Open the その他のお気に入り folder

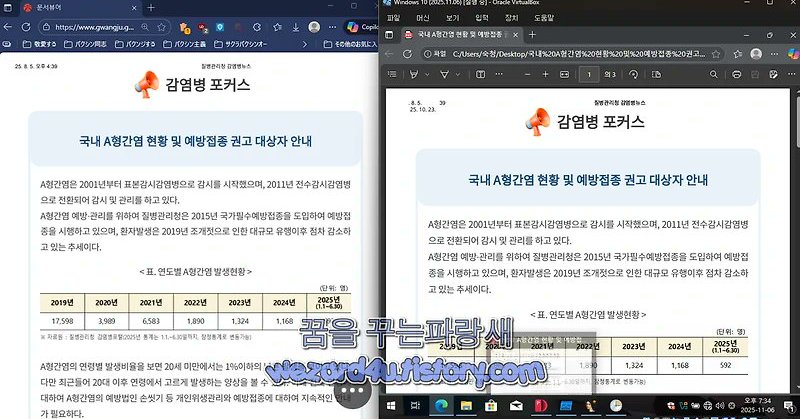tap(351, 44)
